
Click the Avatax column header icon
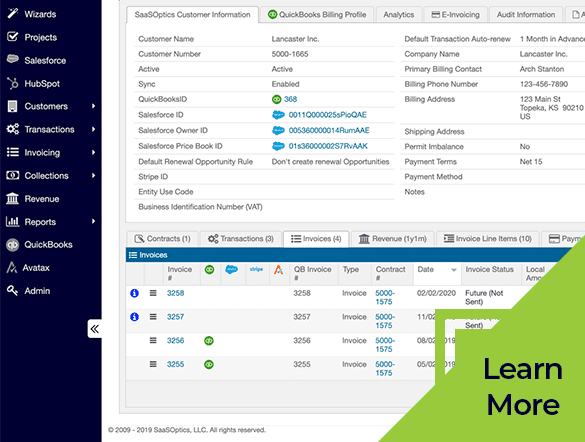pos(279,270)
